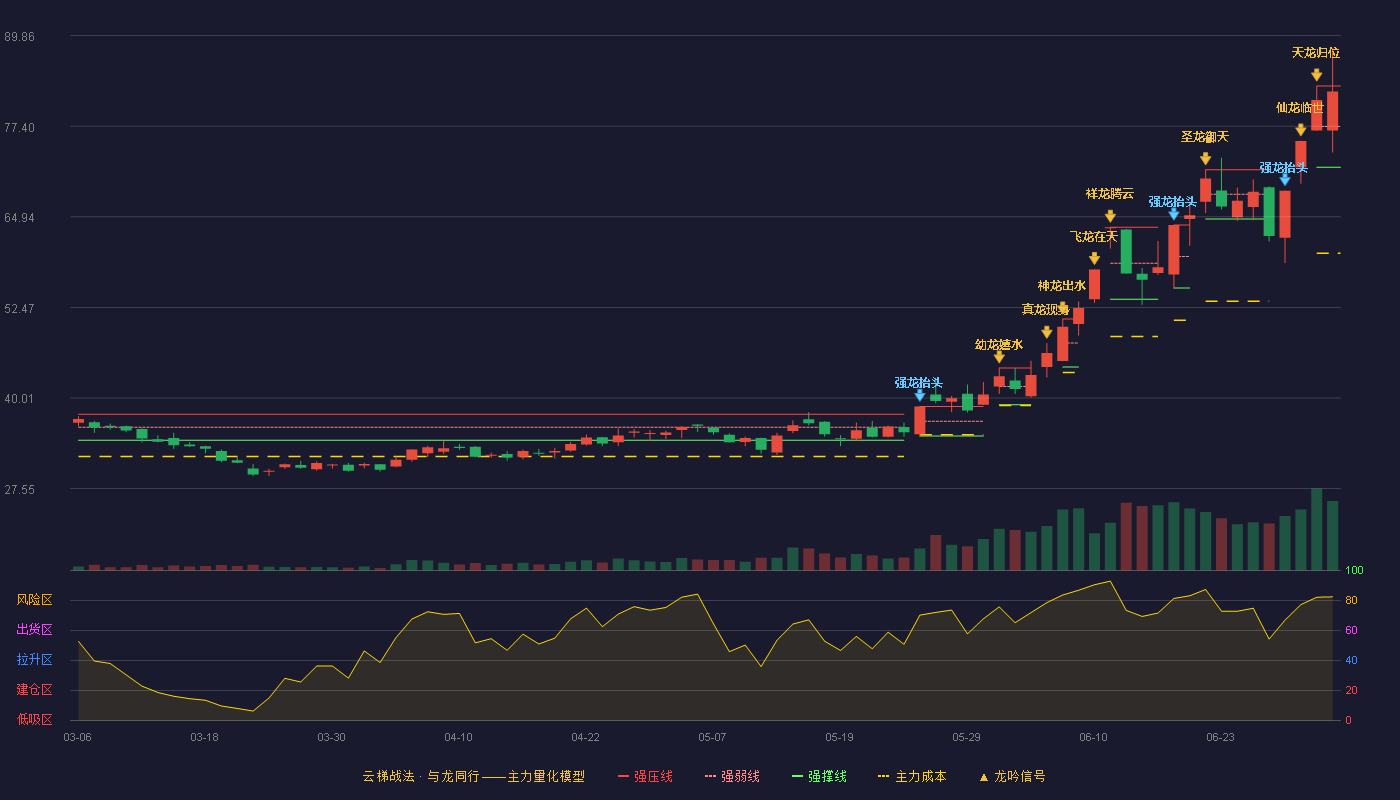Click the 64.94 price axis label
The width and height of the screenshot is (1400, 800).
click(x=19, y=217)
